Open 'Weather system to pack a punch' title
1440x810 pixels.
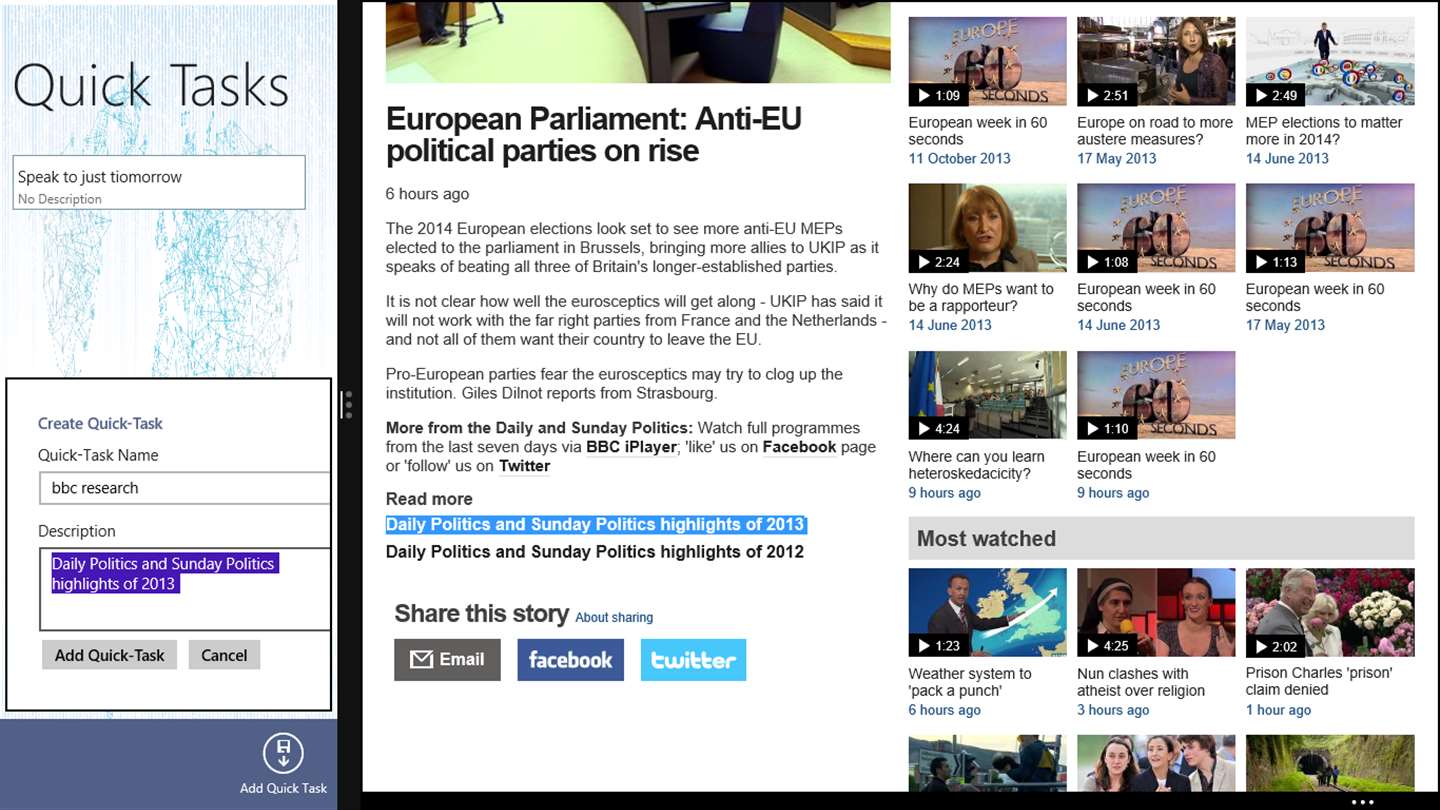970,682
